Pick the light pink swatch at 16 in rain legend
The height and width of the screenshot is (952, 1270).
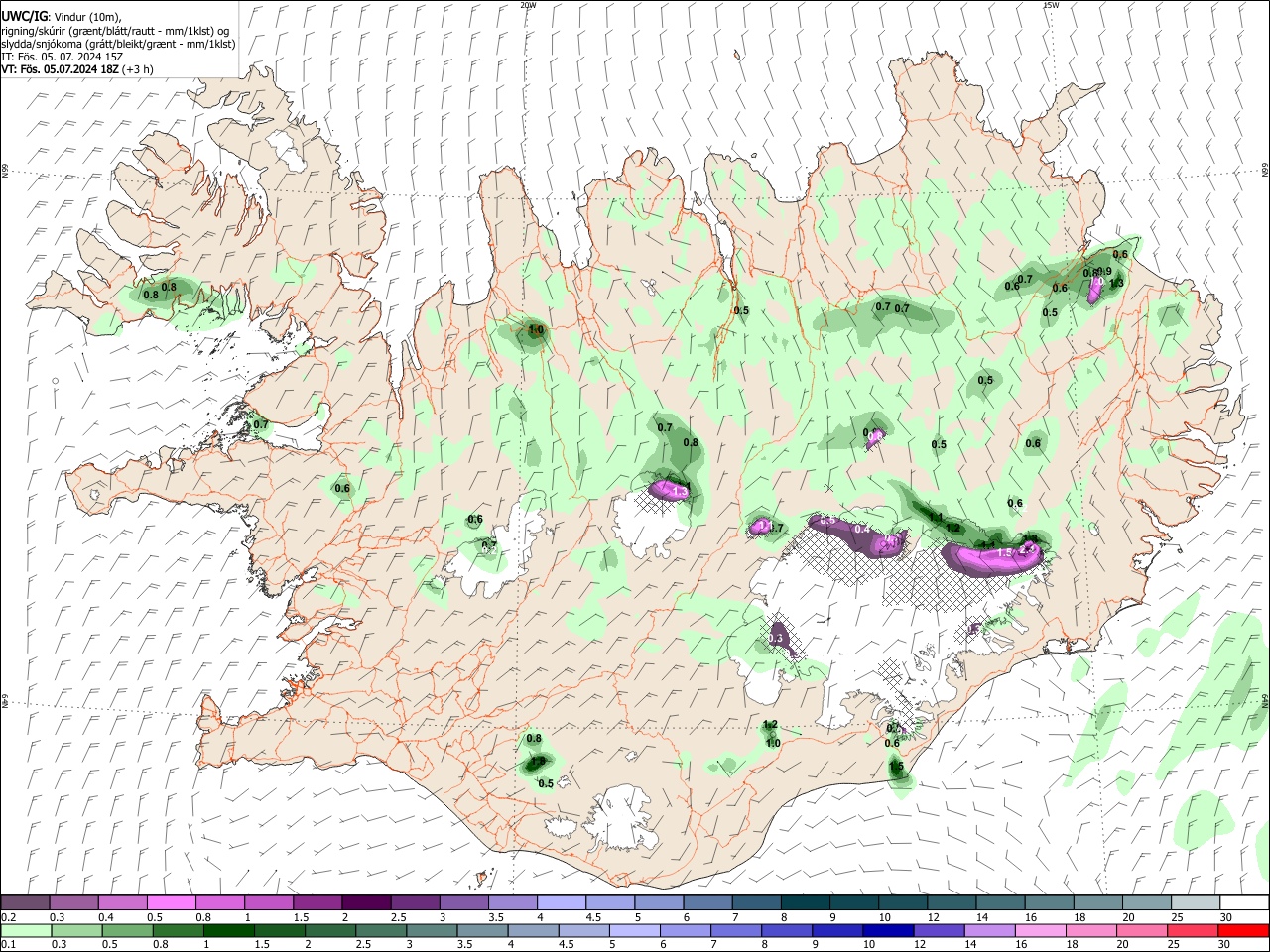point(1041,931)
